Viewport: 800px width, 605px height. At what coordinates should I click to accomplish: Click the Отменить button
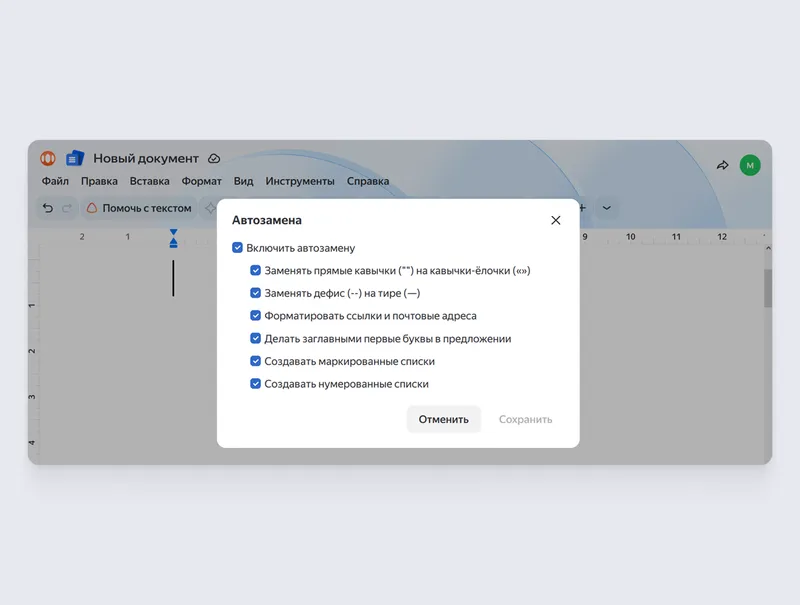coord(443,419)
